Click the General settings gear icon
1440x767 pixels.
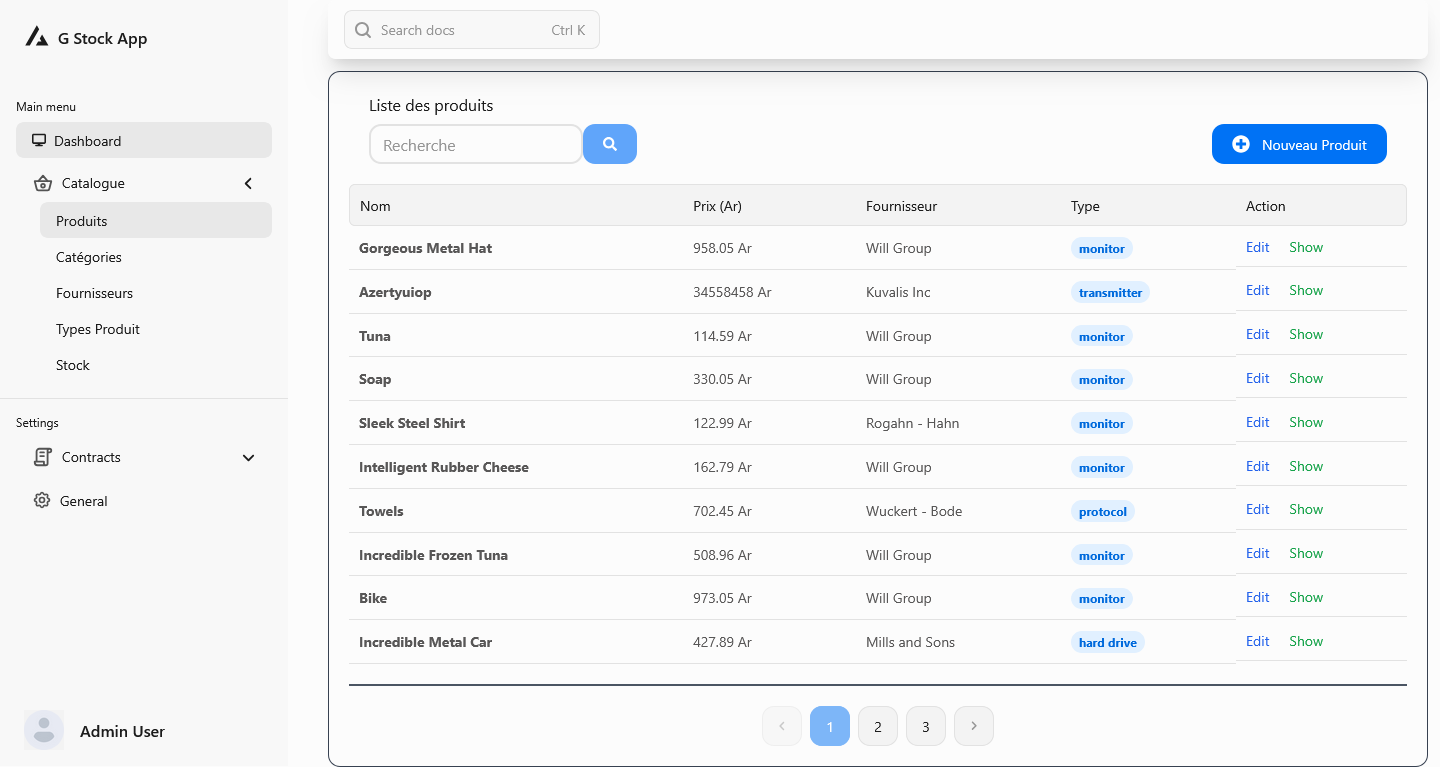point(42,500)
